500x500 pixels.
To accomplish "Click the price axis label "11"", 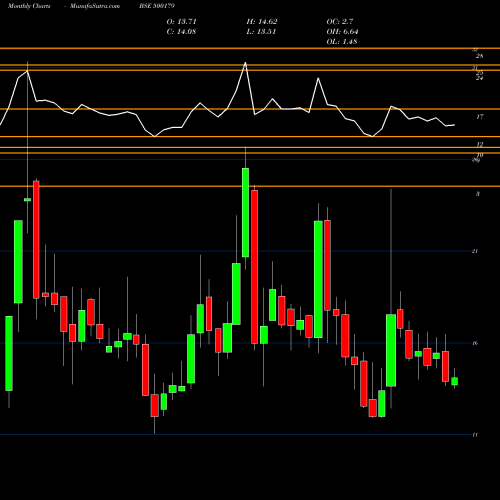I will [475, 435].
